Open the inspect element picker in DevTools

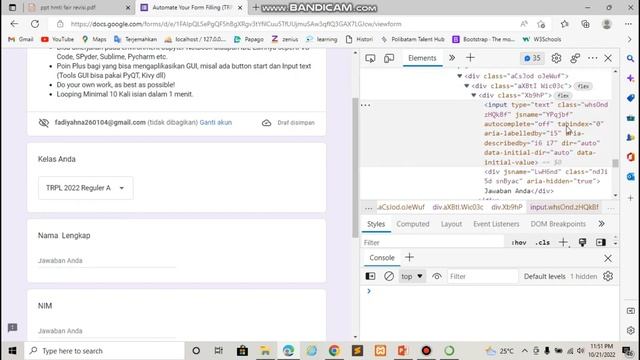(370, 58)
